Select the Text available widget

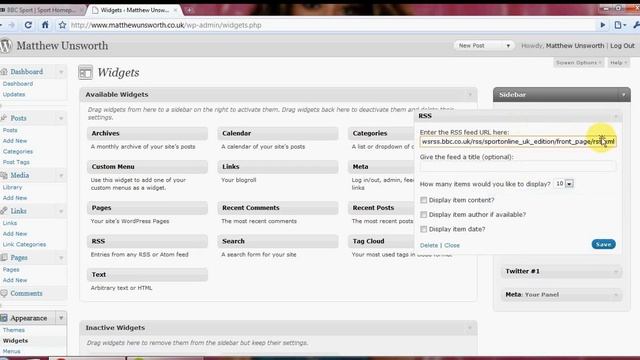(x=147, y=275)
